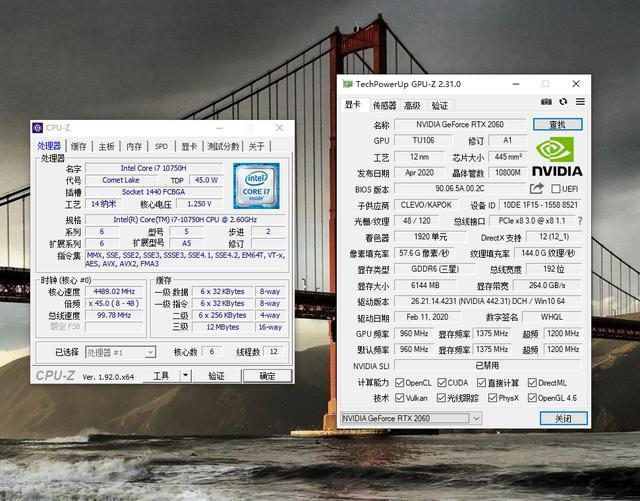Click the driver version field in GPU-Z
The width and height of the screenshot is (640, 501).
click(488, 301)
